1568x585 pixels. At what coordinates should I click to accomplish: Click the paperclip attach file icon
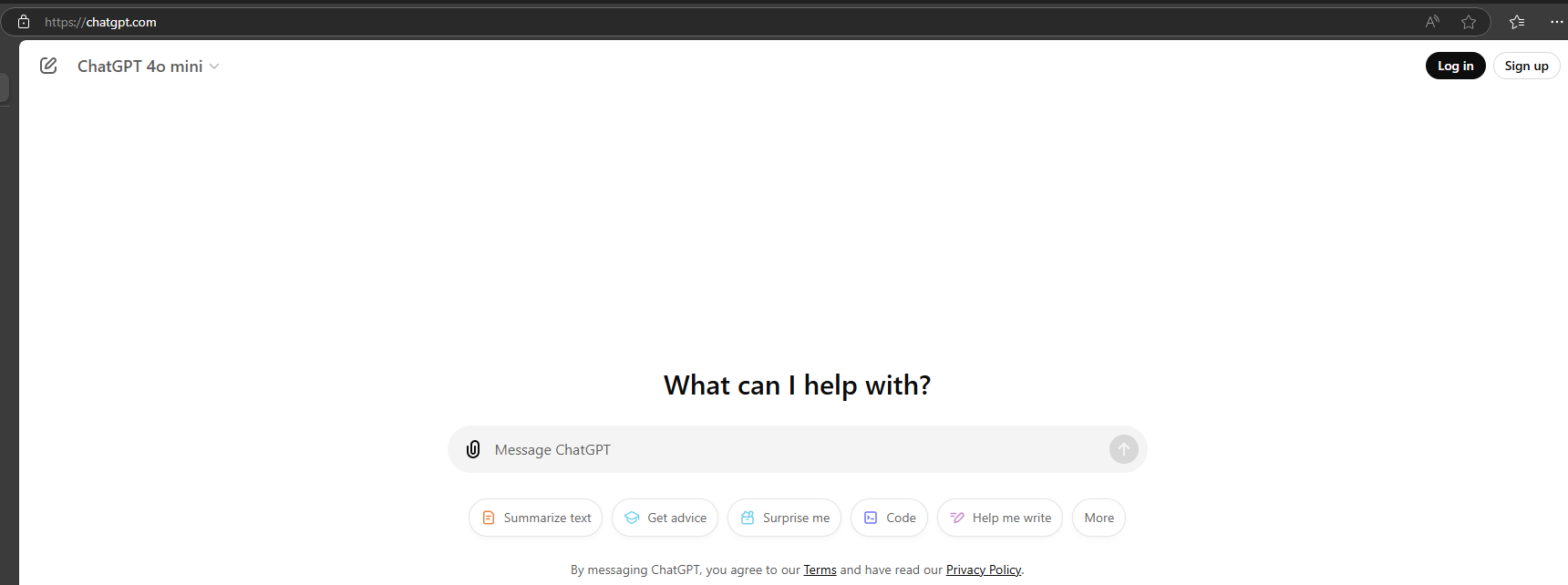473,449
